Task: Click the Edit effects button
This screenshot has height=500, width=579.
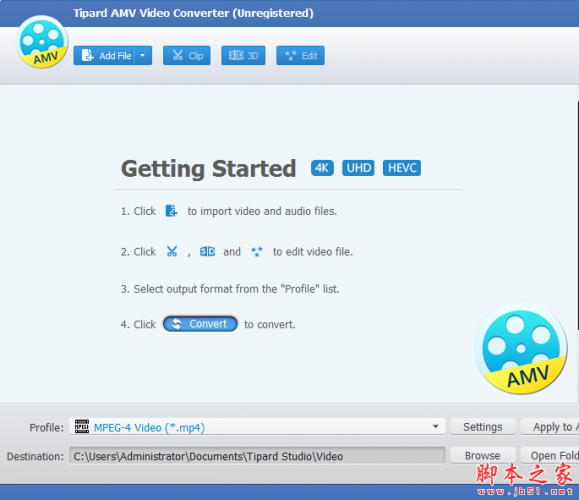Action: (301, 56)
